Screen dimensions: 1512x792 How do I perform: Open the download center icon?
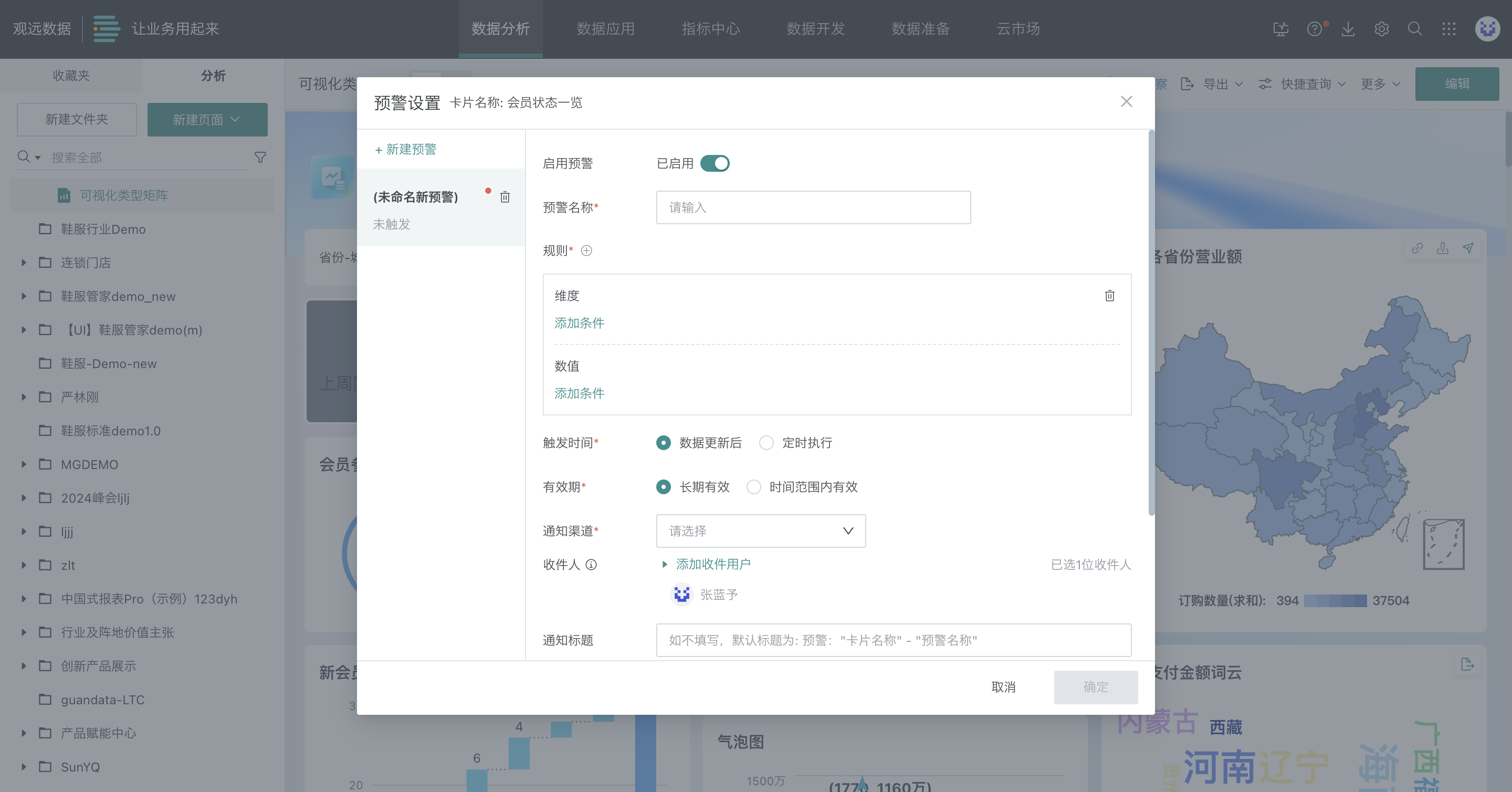coord(1348,29)
